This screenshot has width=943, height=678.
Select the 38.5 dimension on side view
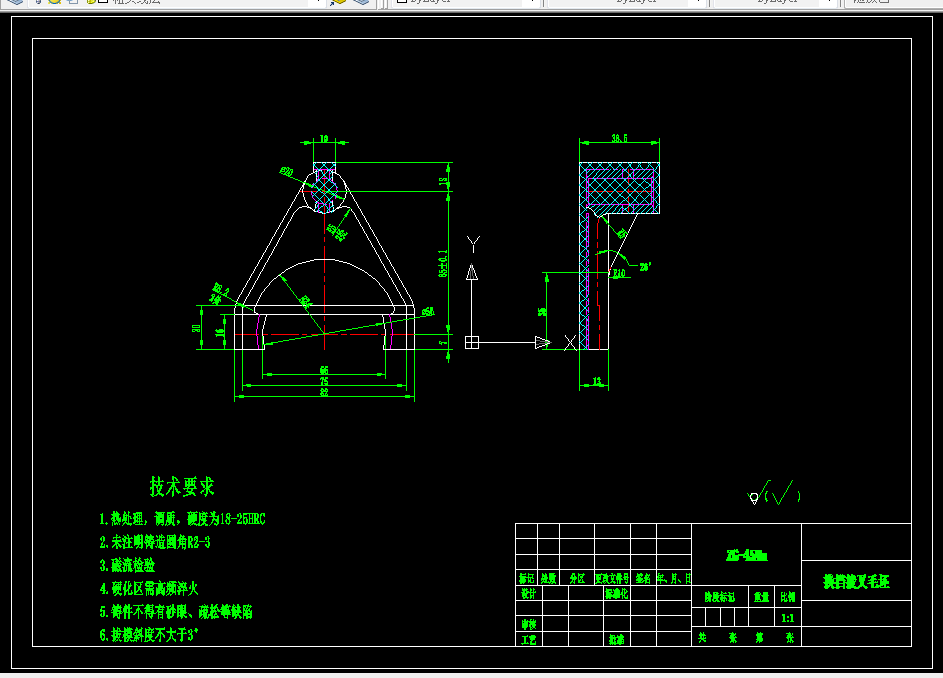click(619, 138)
